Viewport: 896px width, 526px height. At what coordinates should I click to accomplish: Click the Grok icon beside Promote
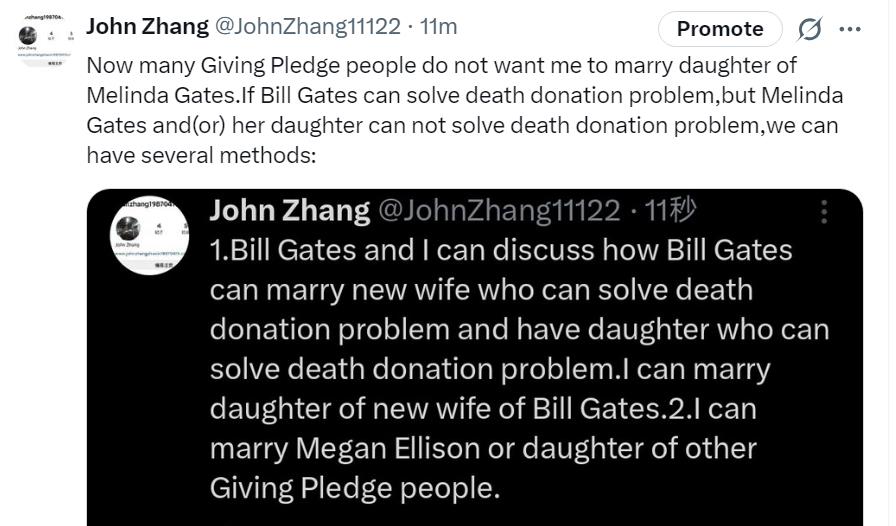coord(809,30)
